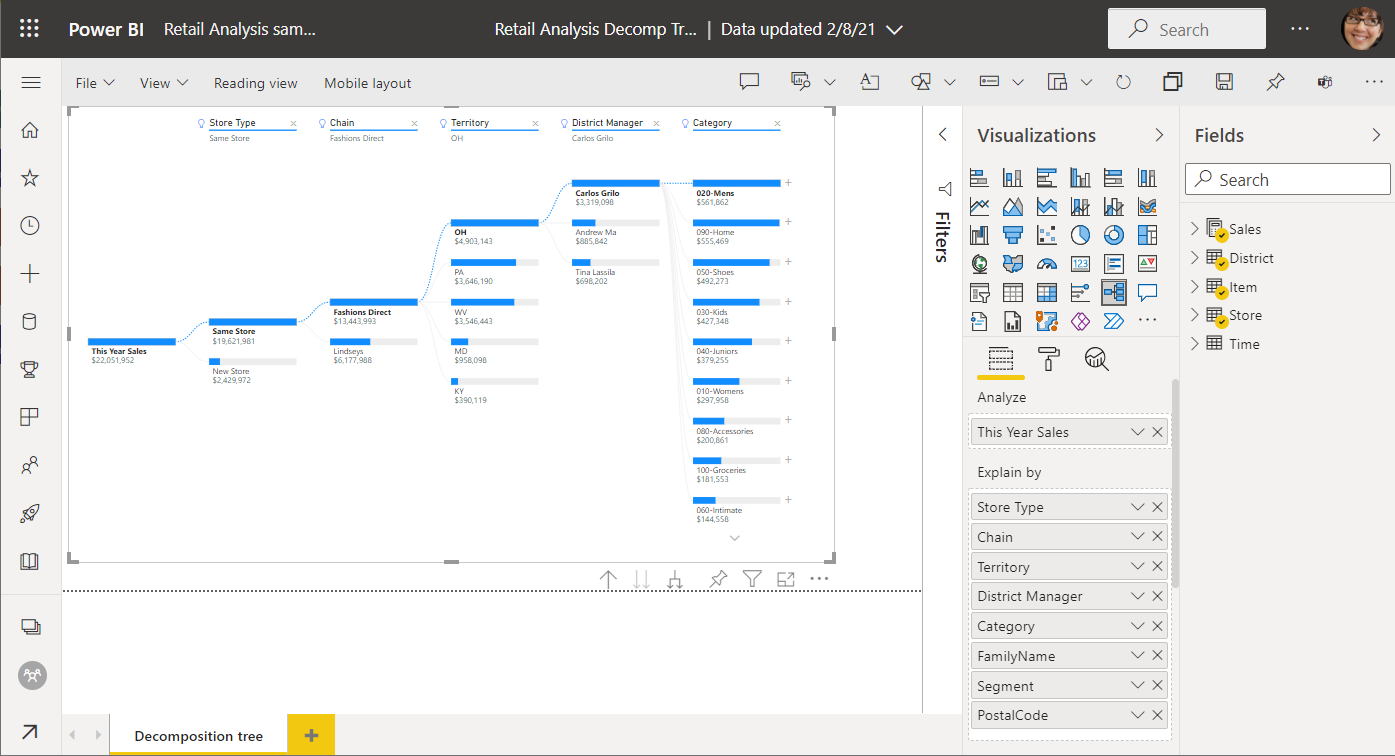Select the Decomposition tree visualization
The image size is (1395, 756).
[1114, 292]
